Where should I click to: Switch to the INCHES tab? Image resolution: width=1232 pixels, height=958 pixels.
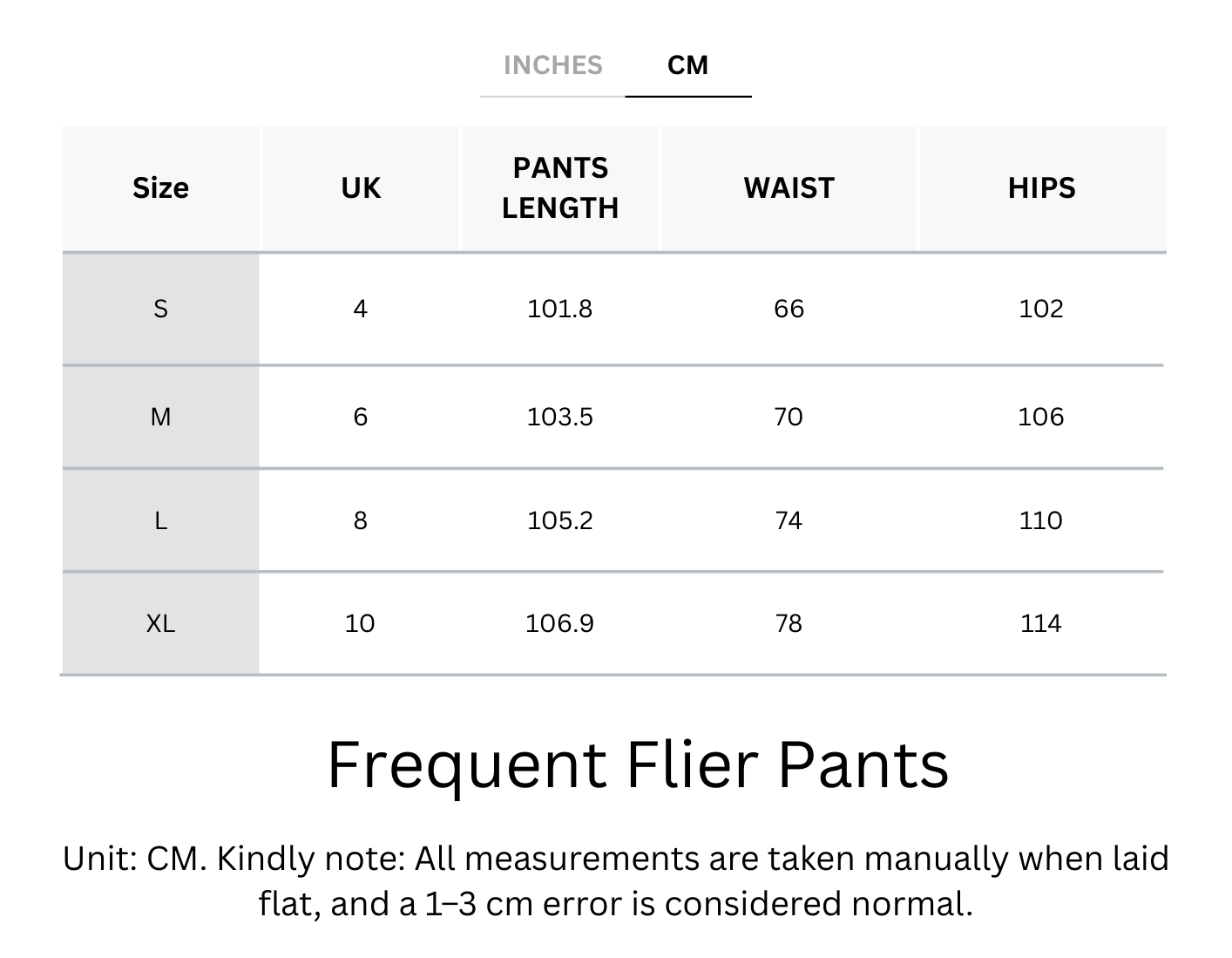[x=552, y=65]
